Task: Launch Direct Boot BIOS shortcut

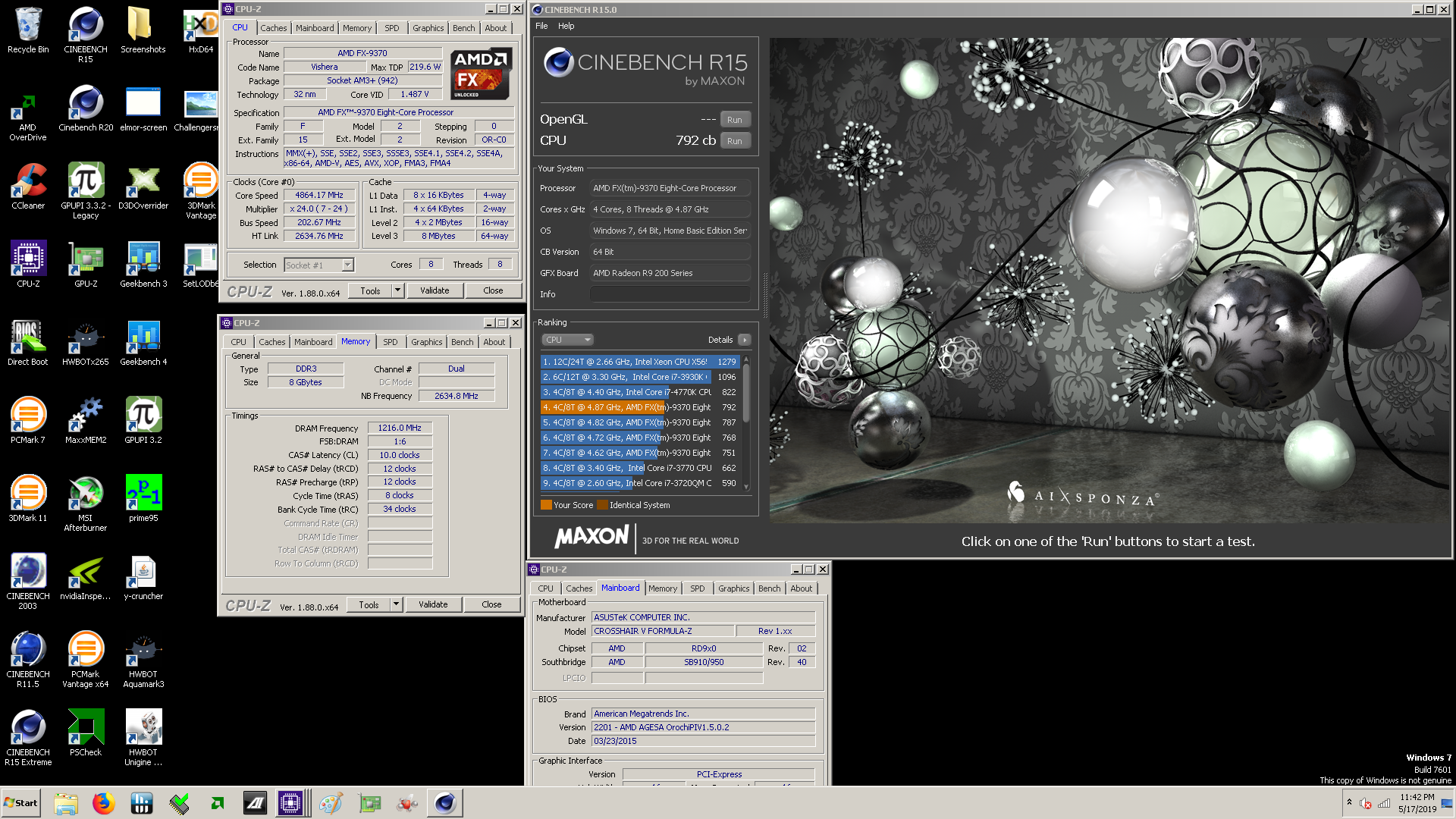Action: pyautogui.click(x=28, y=343)
